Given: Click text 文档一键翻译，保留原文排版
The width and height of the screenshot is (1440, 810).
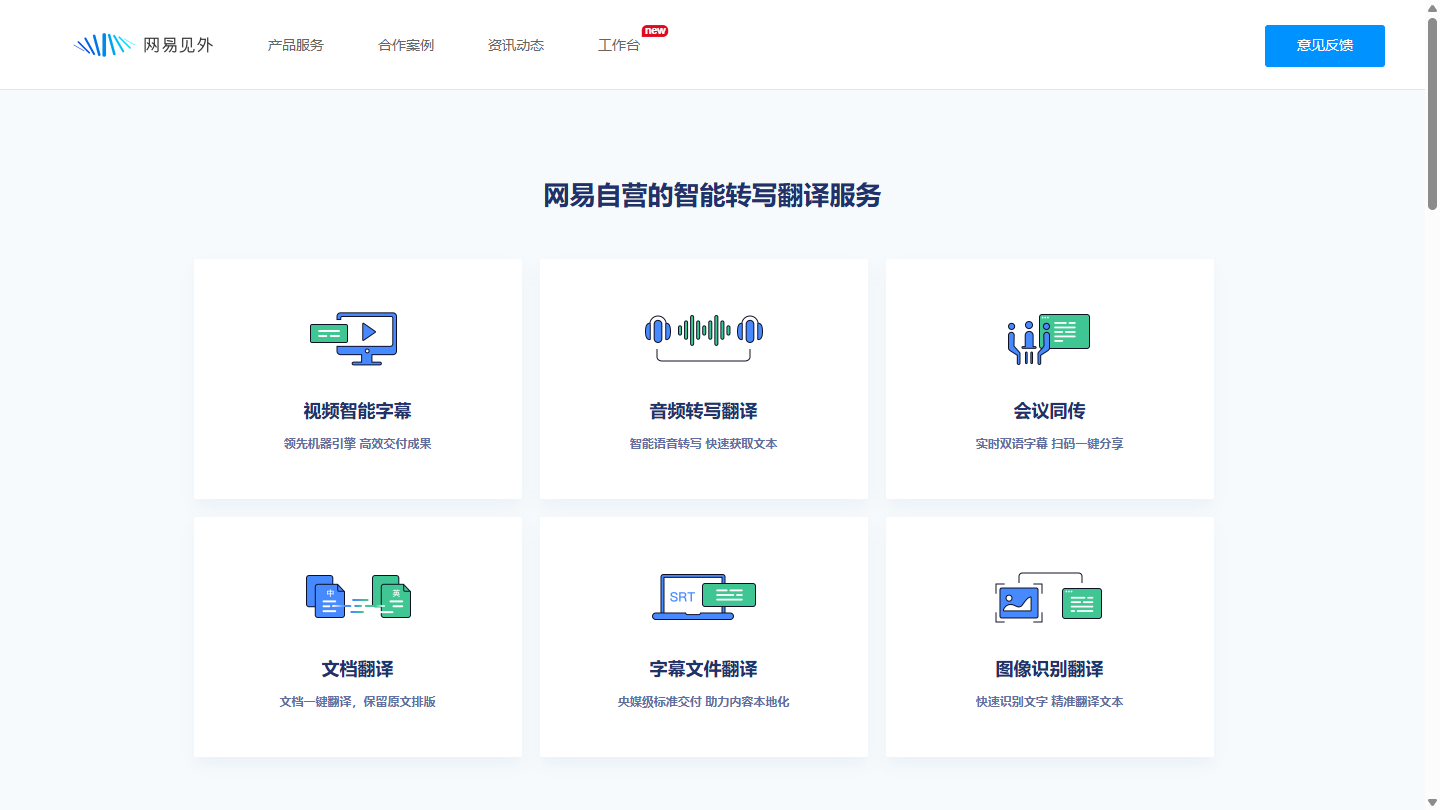Looking at the screenshot, I should coord(358,702).
